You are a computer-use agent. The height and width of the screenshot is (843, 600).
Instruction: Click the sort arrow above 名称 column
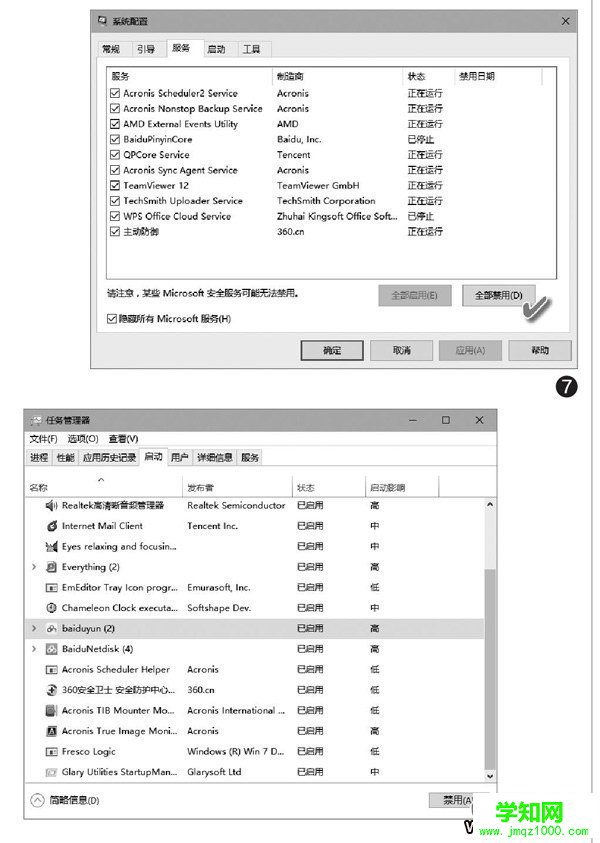[x=101, y=479]
